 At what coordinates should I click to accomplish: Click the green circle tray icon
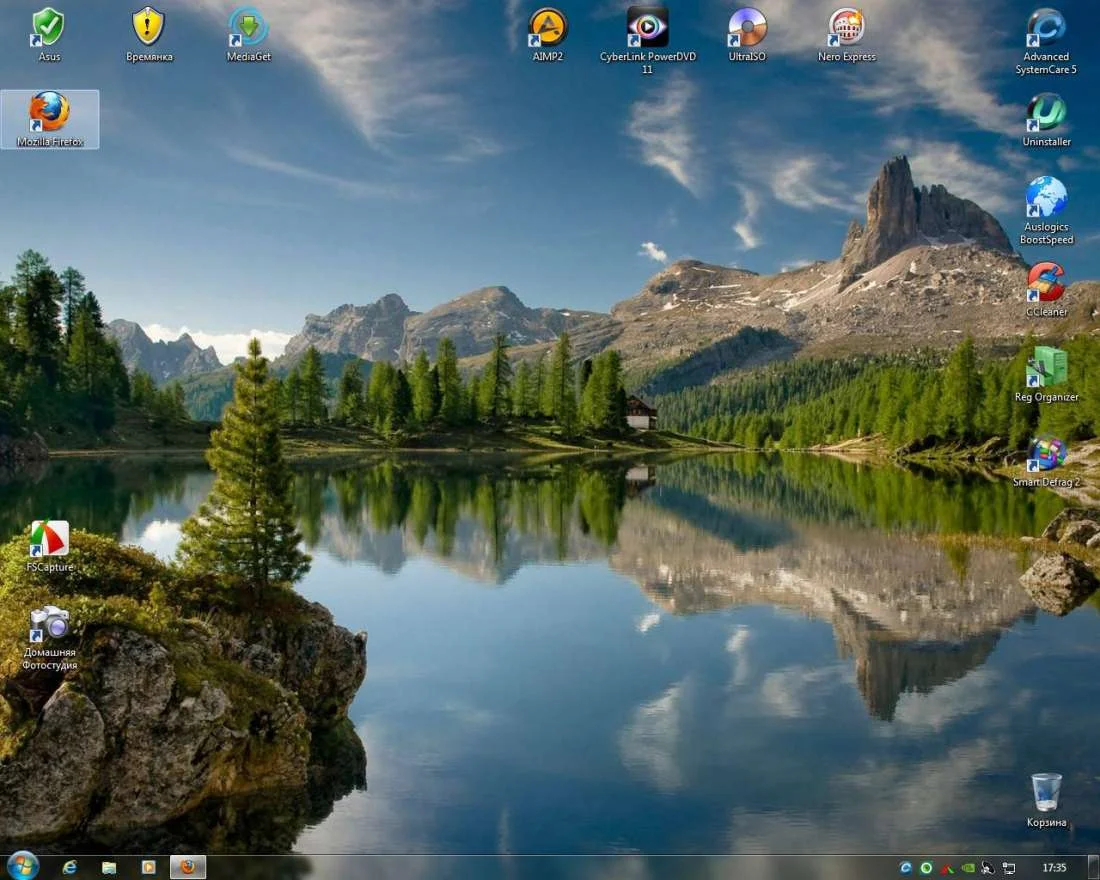926,868
